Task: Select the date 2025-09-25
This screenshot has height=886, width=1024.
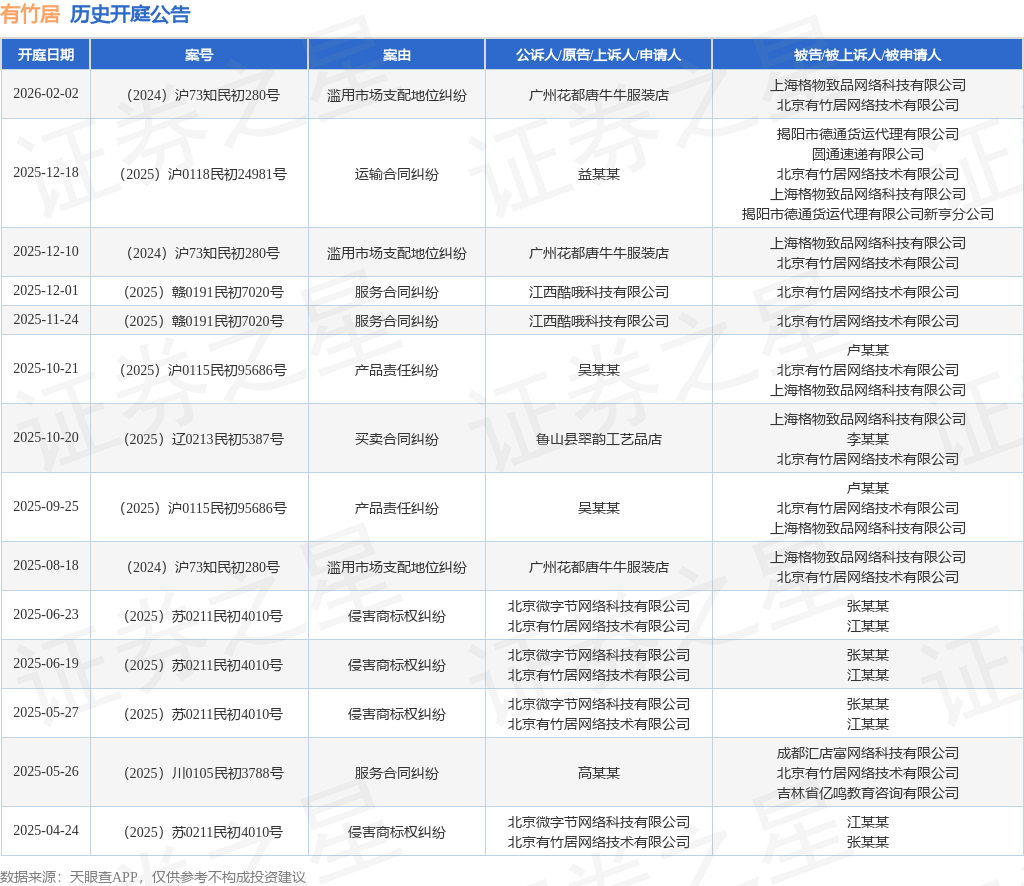Action: tap(46, 507)
